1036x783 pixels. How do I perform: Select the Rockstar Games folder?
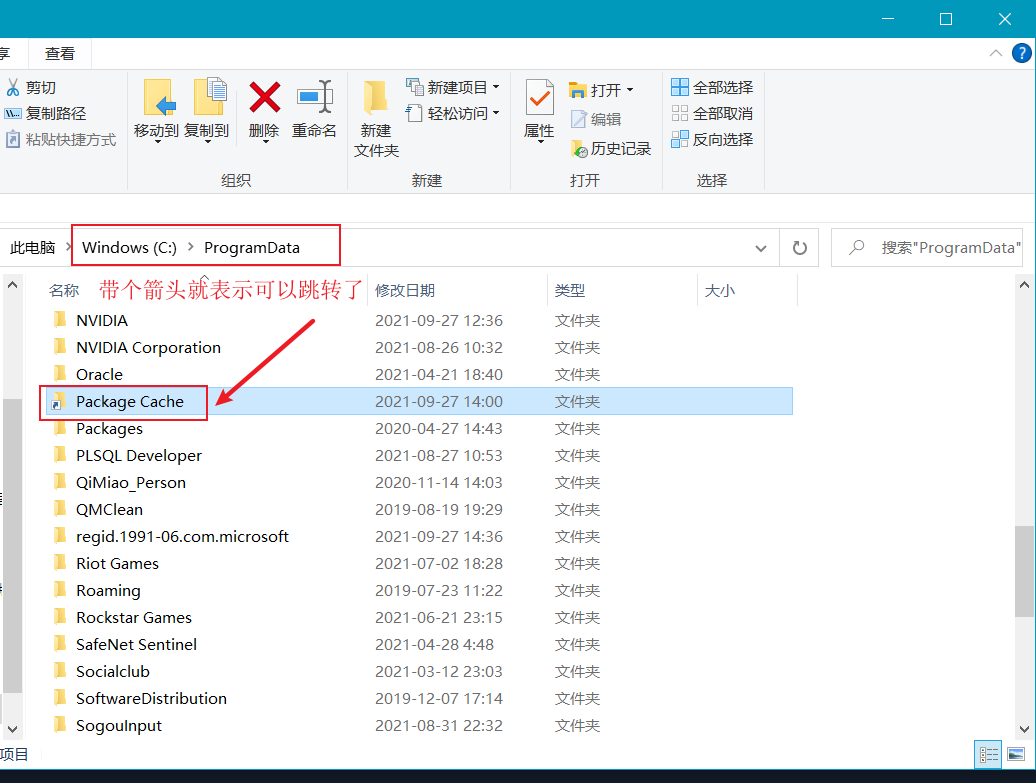133,618
